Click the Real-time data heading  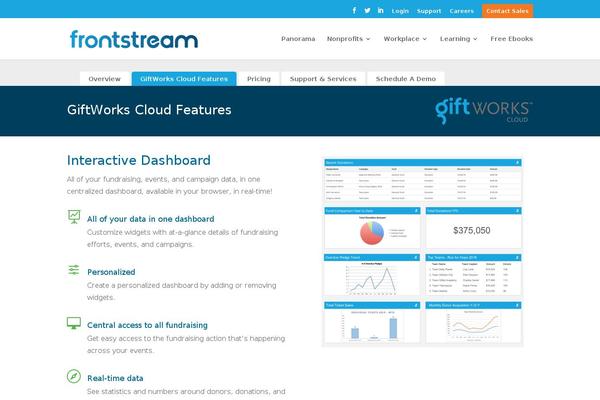tap(115, 378)
